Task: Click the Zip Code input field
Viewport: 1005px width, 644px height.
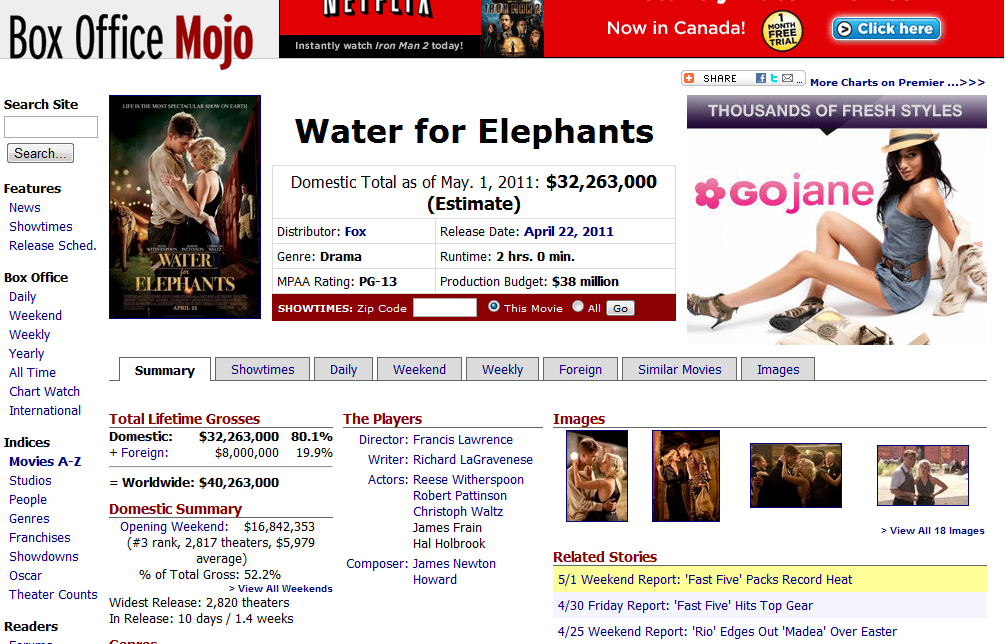Action: point(445,308)
